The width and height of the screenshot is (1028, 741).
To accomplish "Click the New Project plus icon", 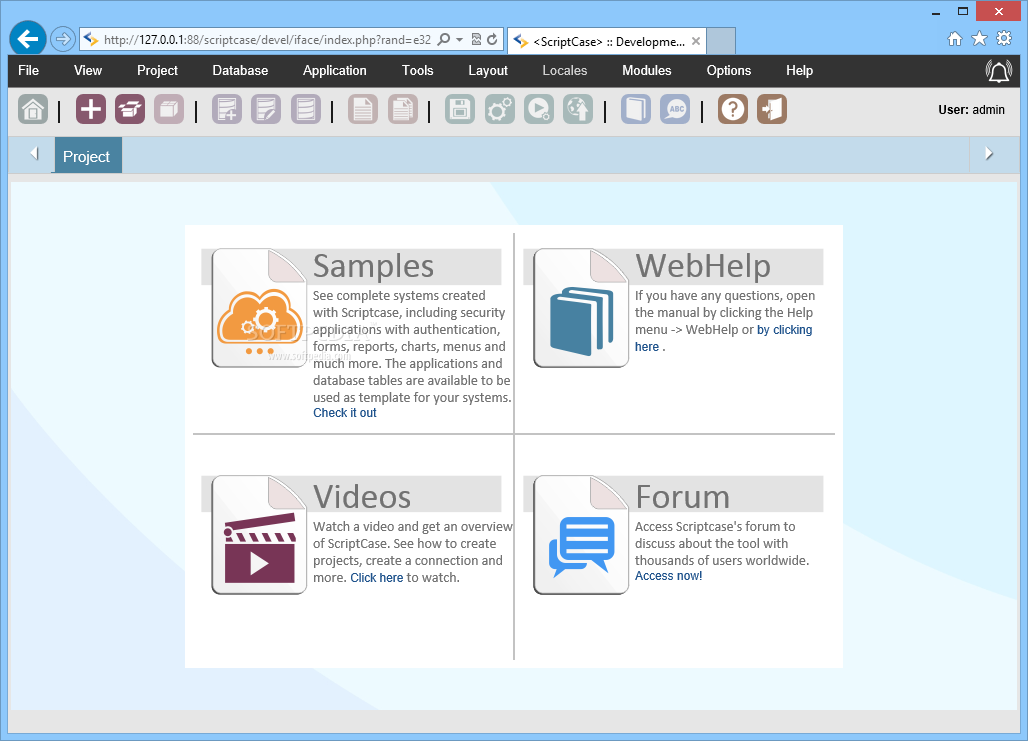I will pyautogui.click(x=90, y=110).
